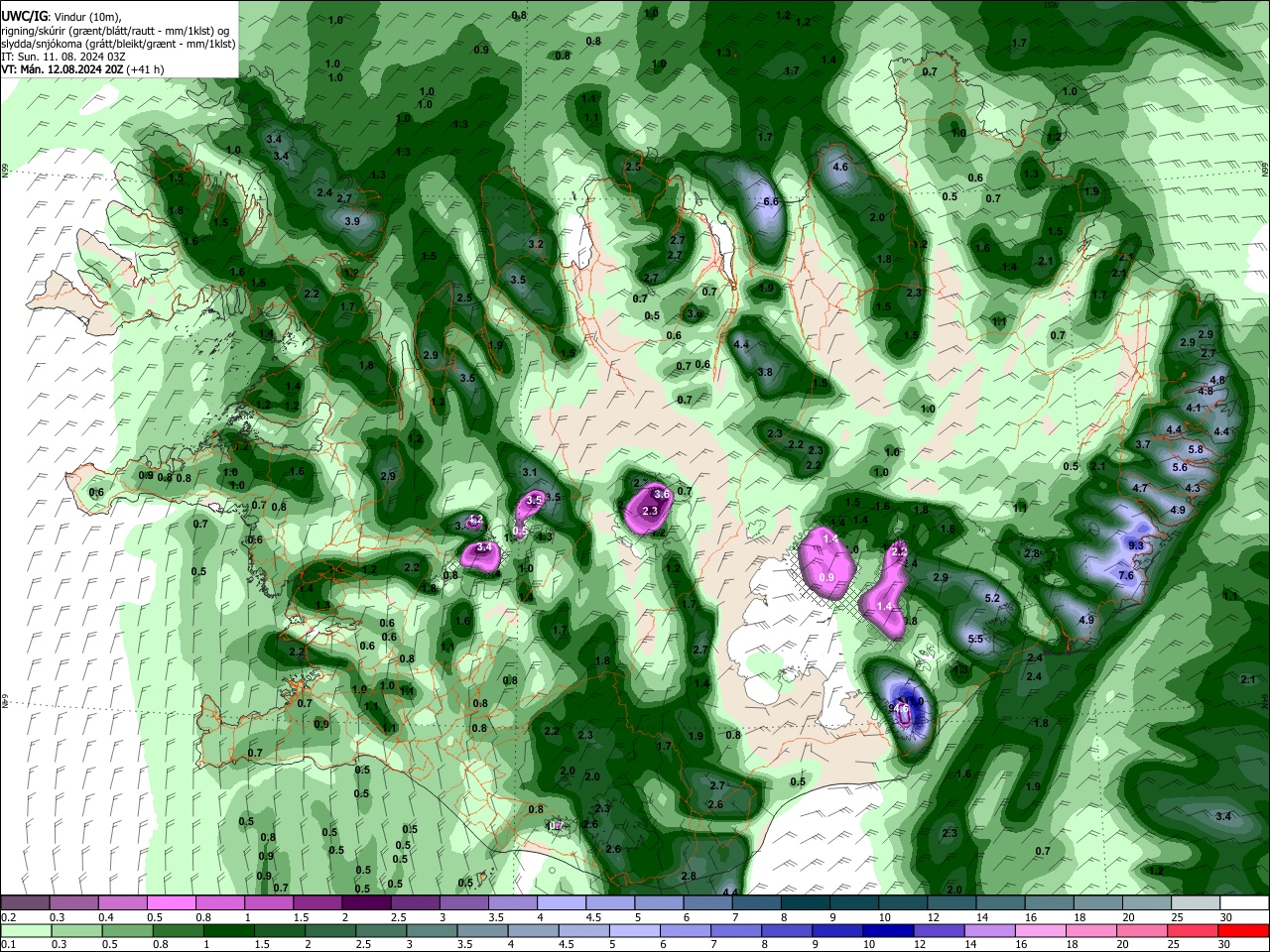Select the bright pink 0.5–0.8 upper legend swatch
This screenshot has width=1270, height=952.
click(x=171, y=903)
